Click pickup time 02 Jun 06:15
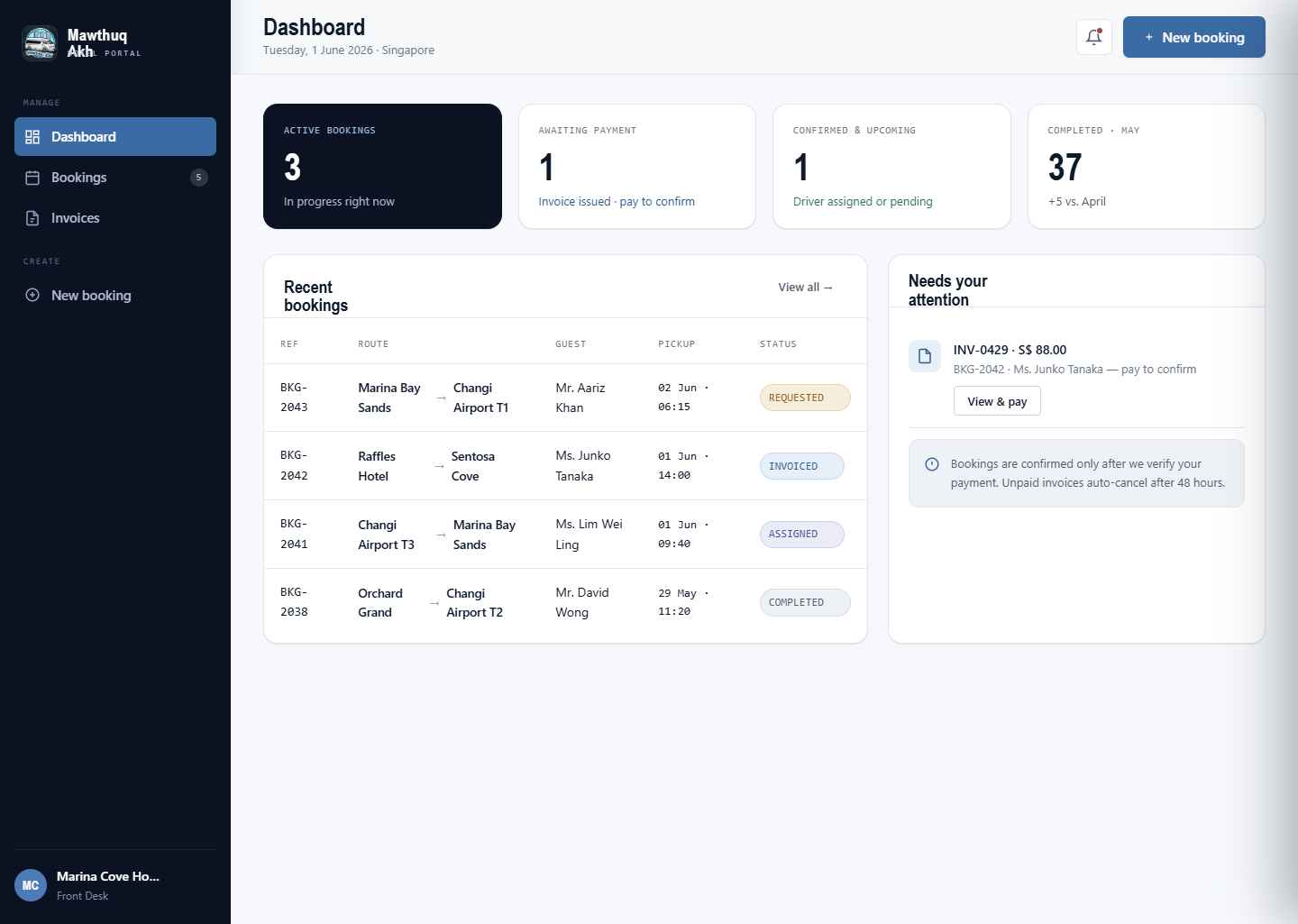Viewport: 1298px width, 924px height. pyautogui.click(x=683, y=398)
